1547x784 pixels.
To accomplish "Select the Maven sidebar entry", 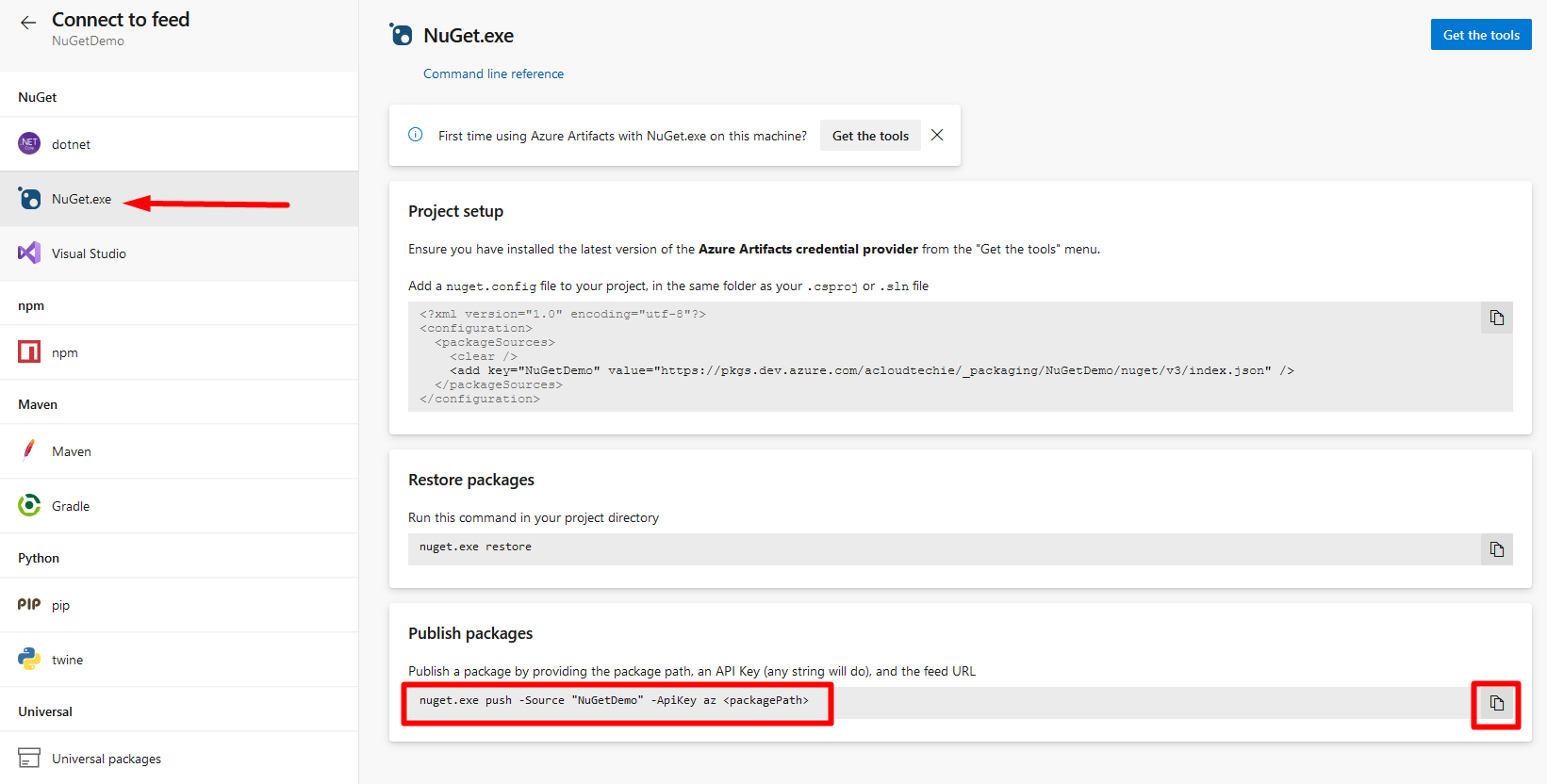I will (179, 451).
